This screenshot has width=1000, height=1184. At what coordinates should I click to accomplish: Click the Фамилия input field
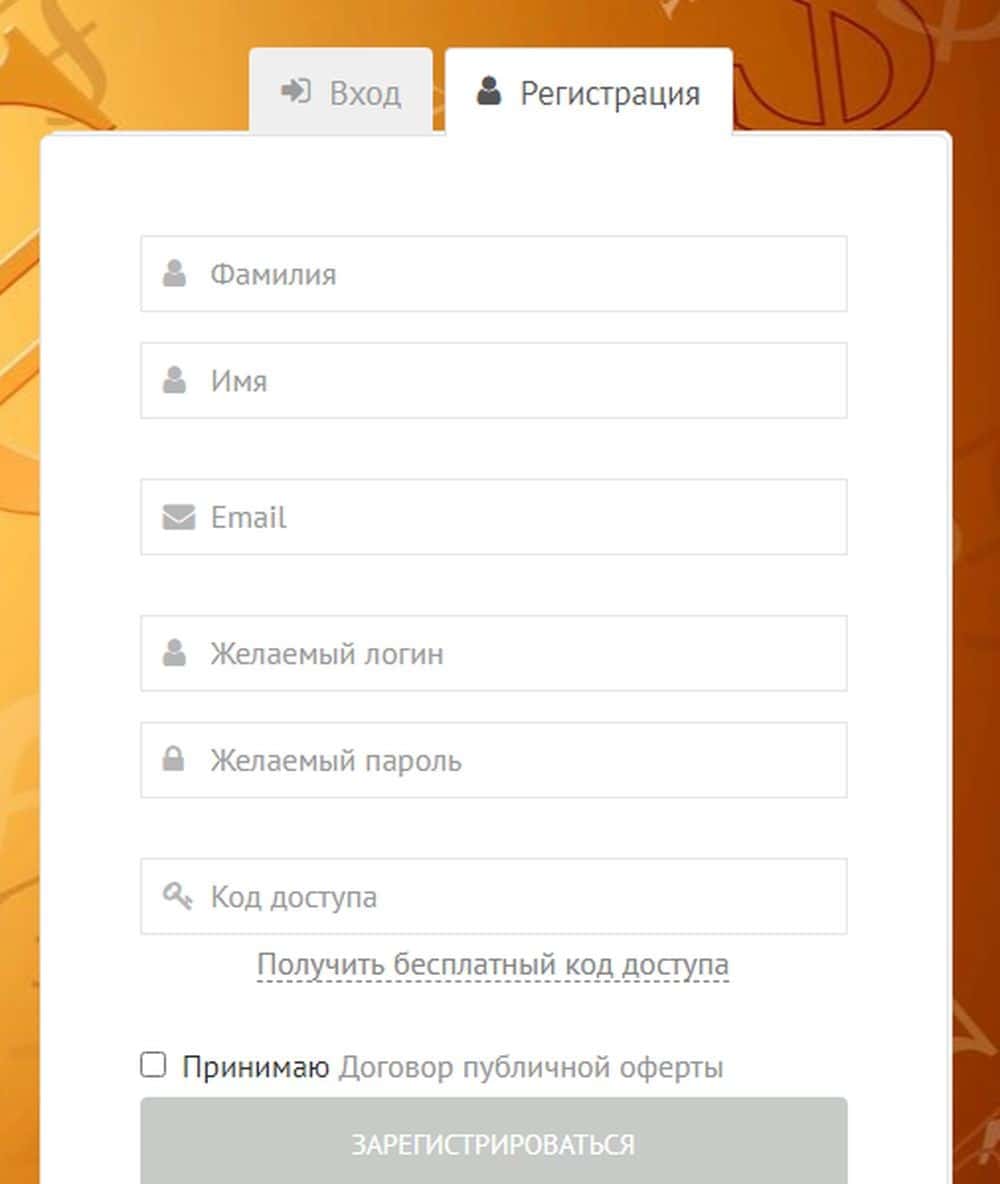(494, 273)
